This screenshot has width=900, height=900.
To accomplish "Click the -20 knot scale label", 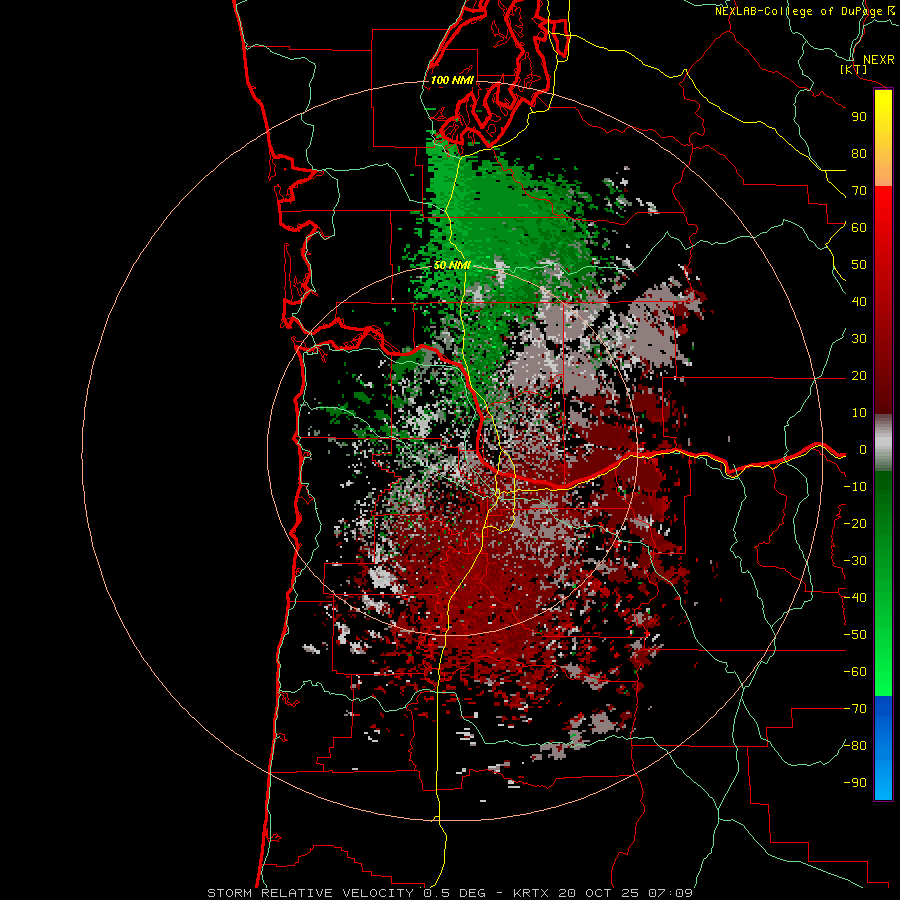I will [855, 523].
